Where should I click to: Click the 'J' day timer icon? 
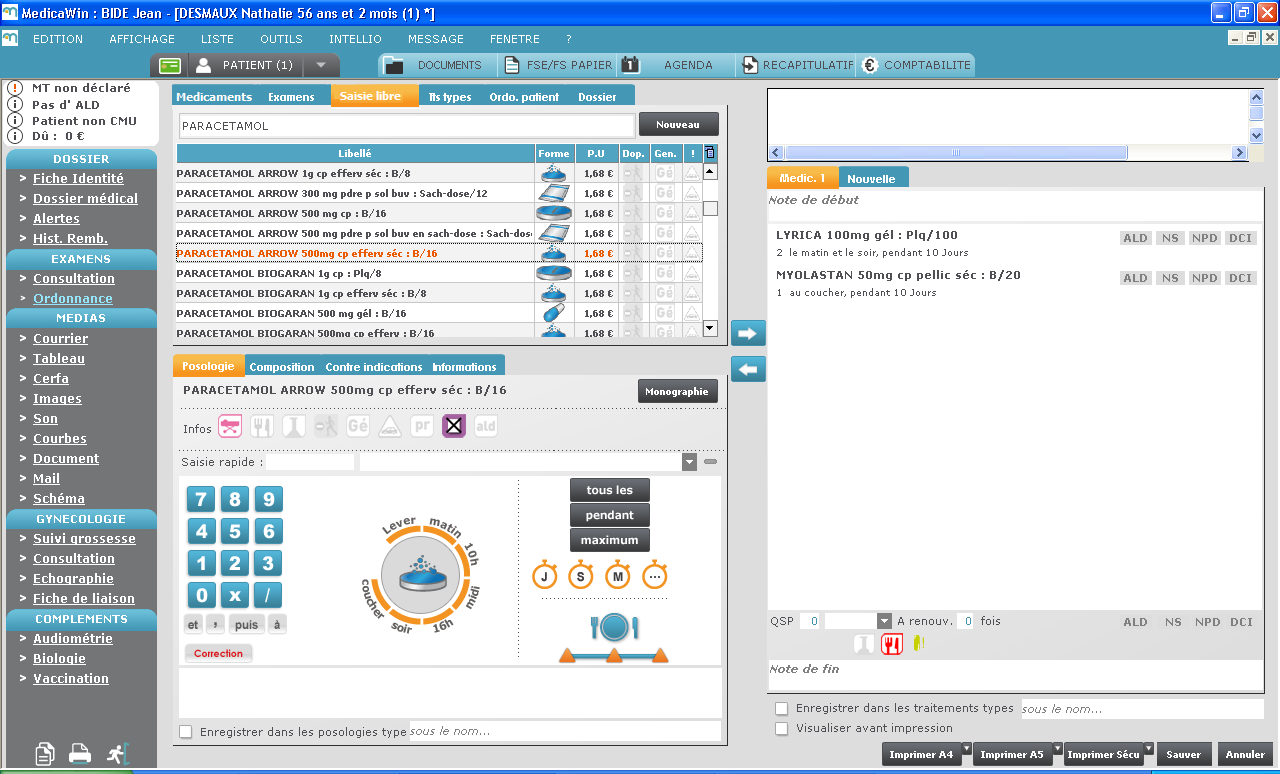[545, 576]
